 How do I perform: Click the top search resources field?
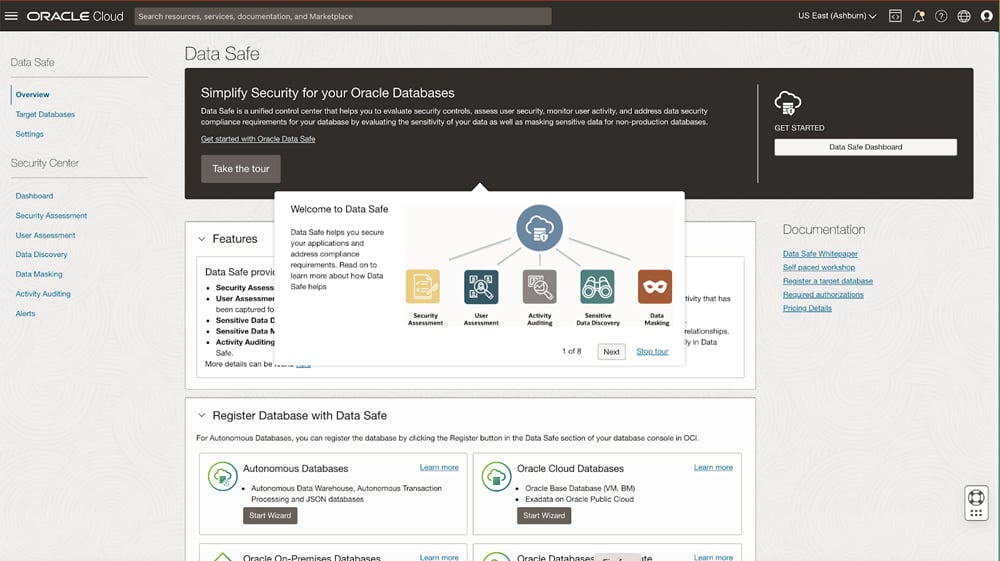(341, 16)
